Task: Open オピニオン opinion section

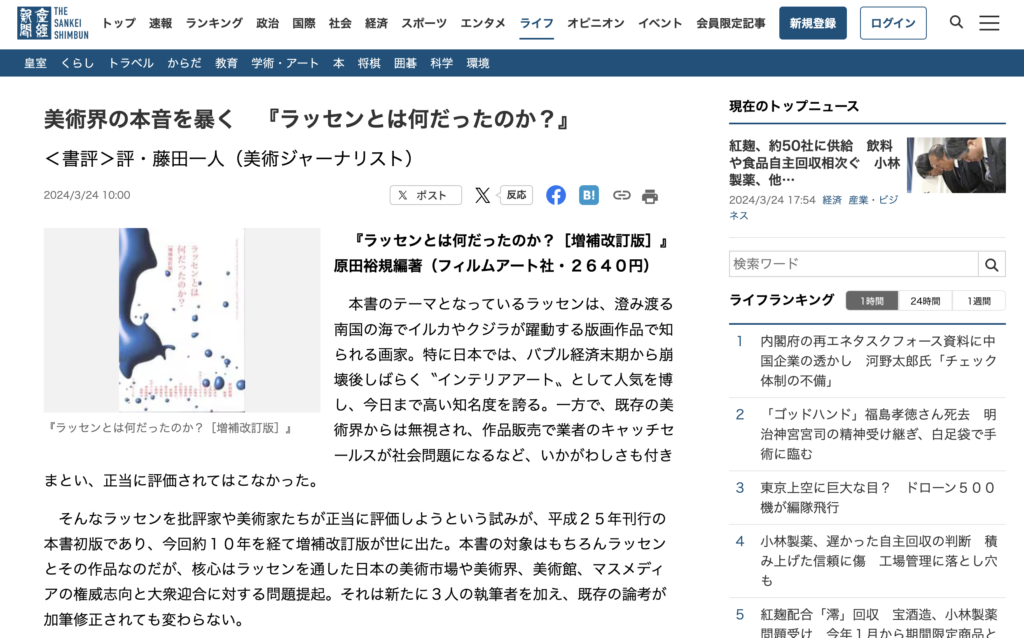Action: click(596, 23)
